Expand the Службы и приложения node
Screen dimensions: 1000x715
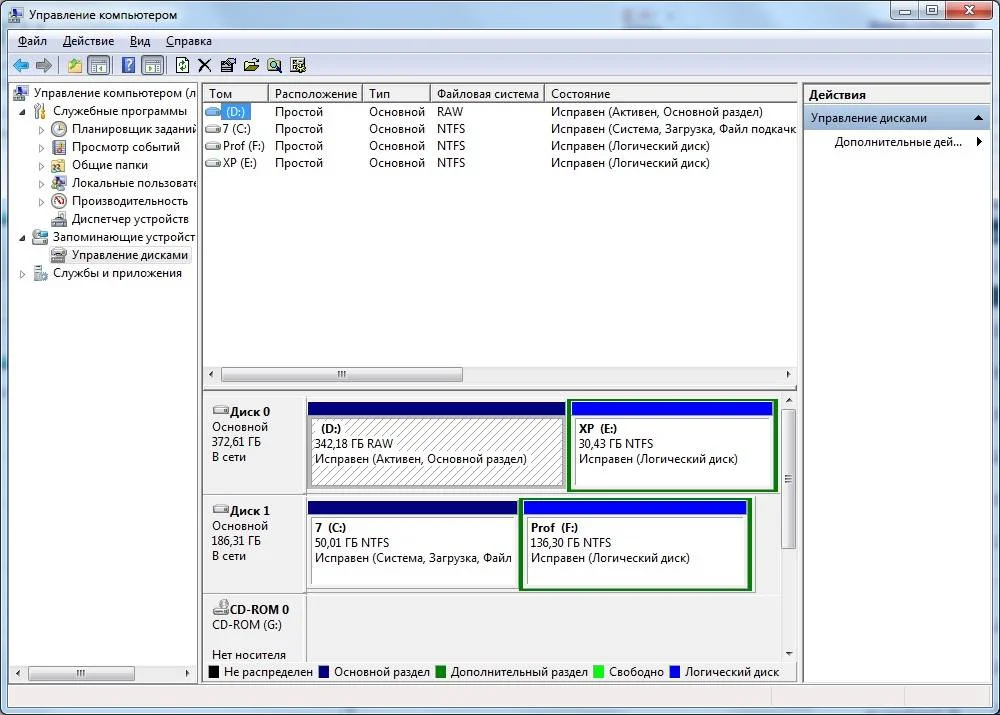click(x=23, y=273)
